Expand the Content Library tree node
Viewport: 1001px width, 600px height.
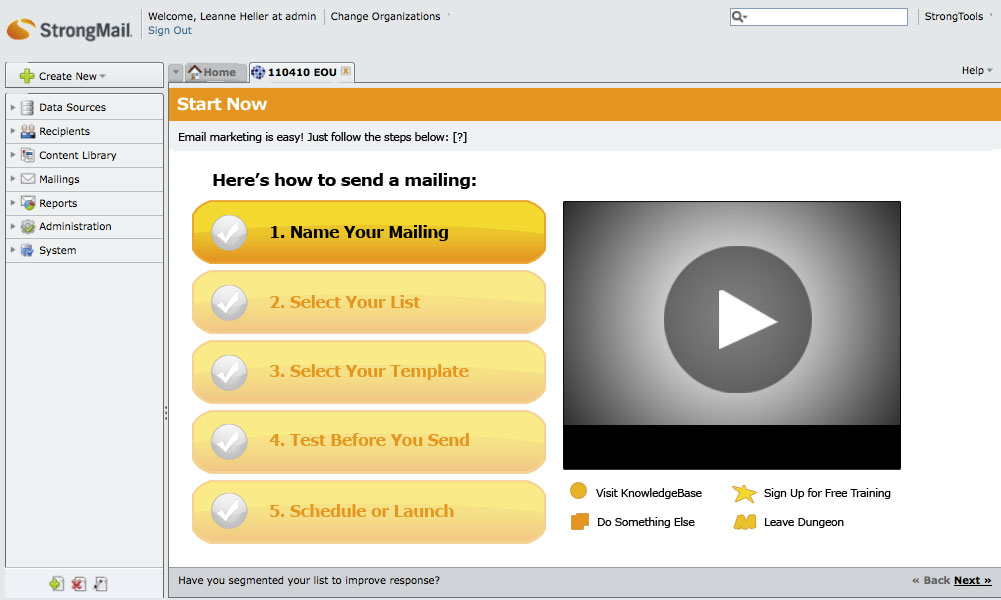click(x=13, y=154)
